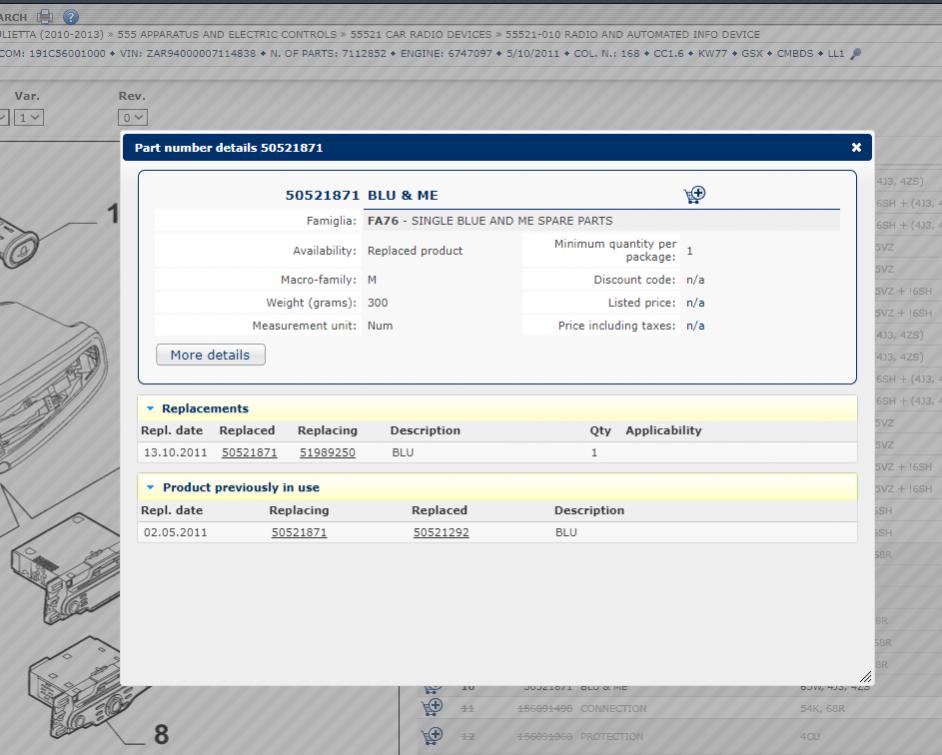Collapse the Product previously in use section
The image size is (942, 755).
tap(150, 487)
